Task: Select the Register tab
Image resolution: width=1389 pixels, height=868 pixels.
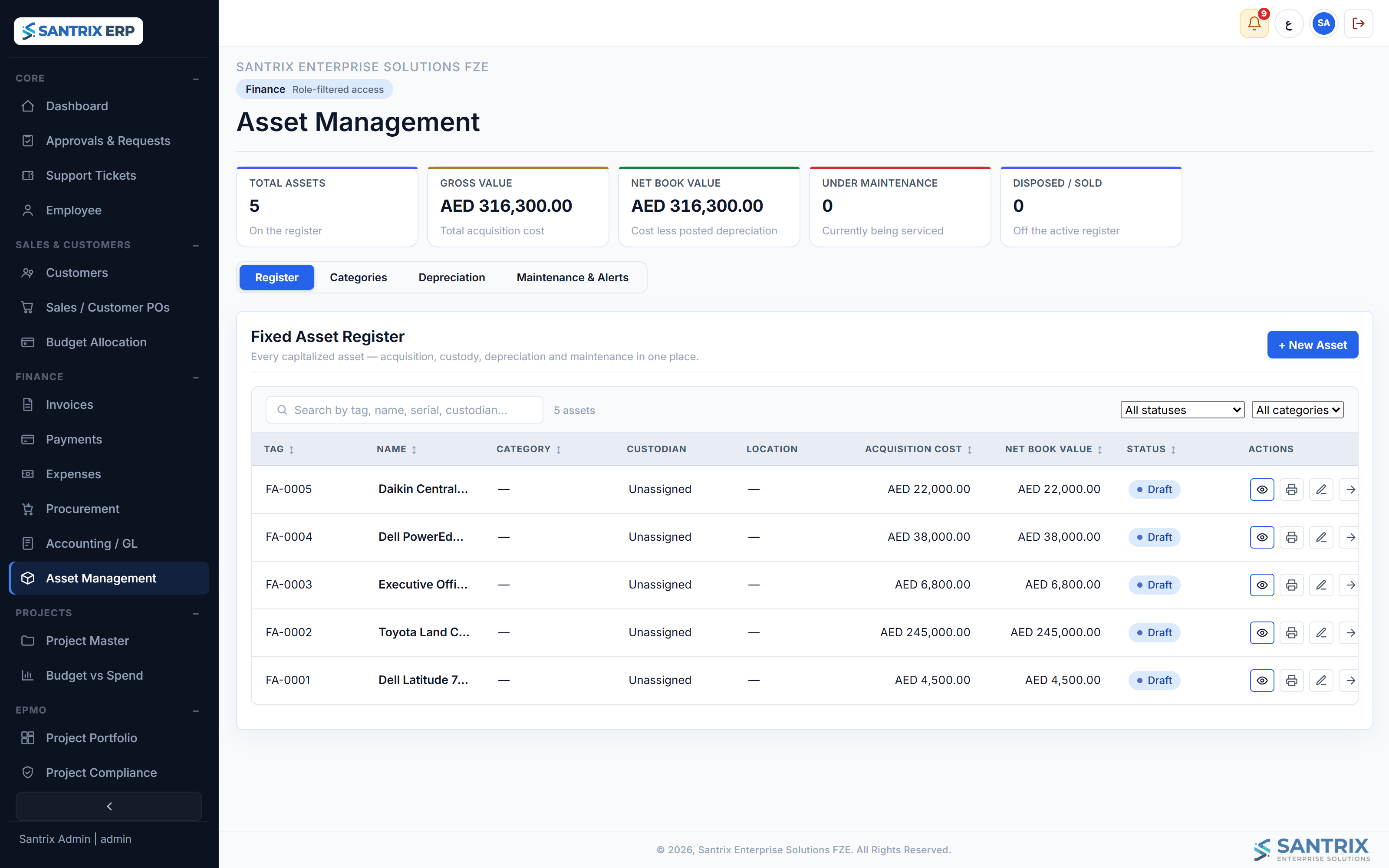Action: pos(276,277)
